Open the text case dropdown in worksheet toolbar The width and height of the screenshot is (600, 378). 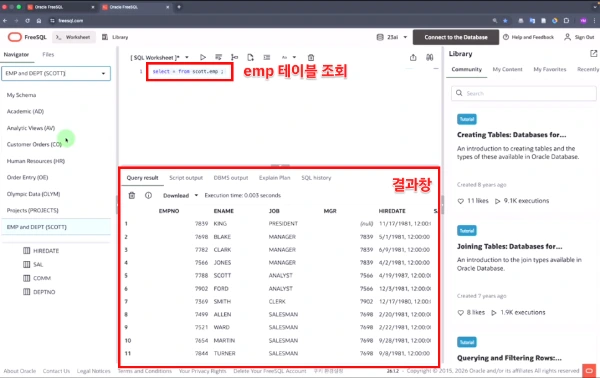[289, 57]
